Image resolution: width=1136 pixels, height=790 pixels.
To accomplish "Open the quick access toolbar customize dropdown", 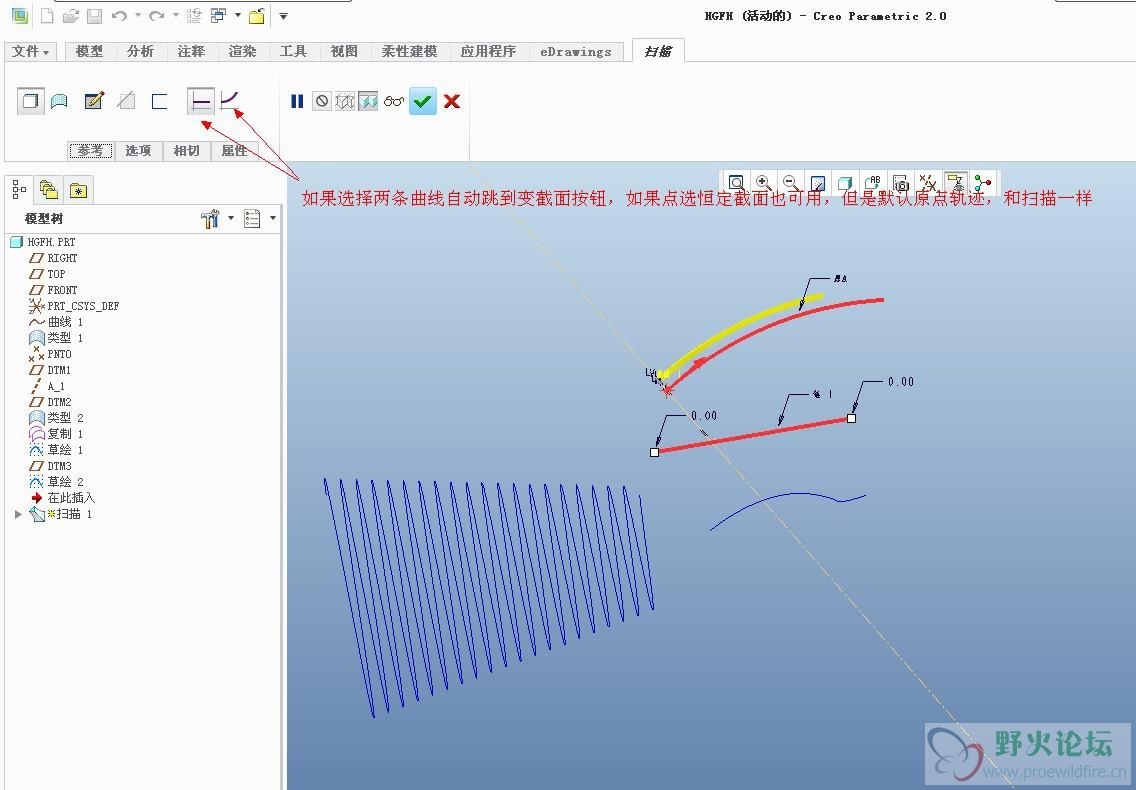I will tap(283, 16).
